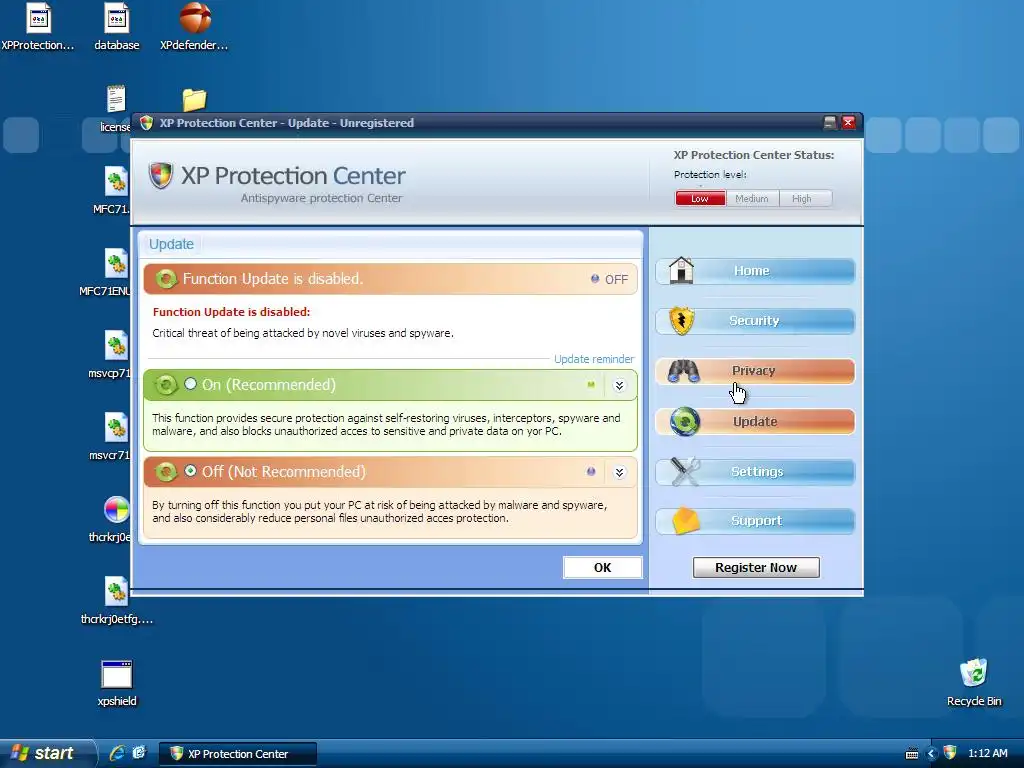Viewport: 1024px width, 768px height.
Task: Click the 'Function Update is disabled:' red text
Action: (x=231, y=312)
